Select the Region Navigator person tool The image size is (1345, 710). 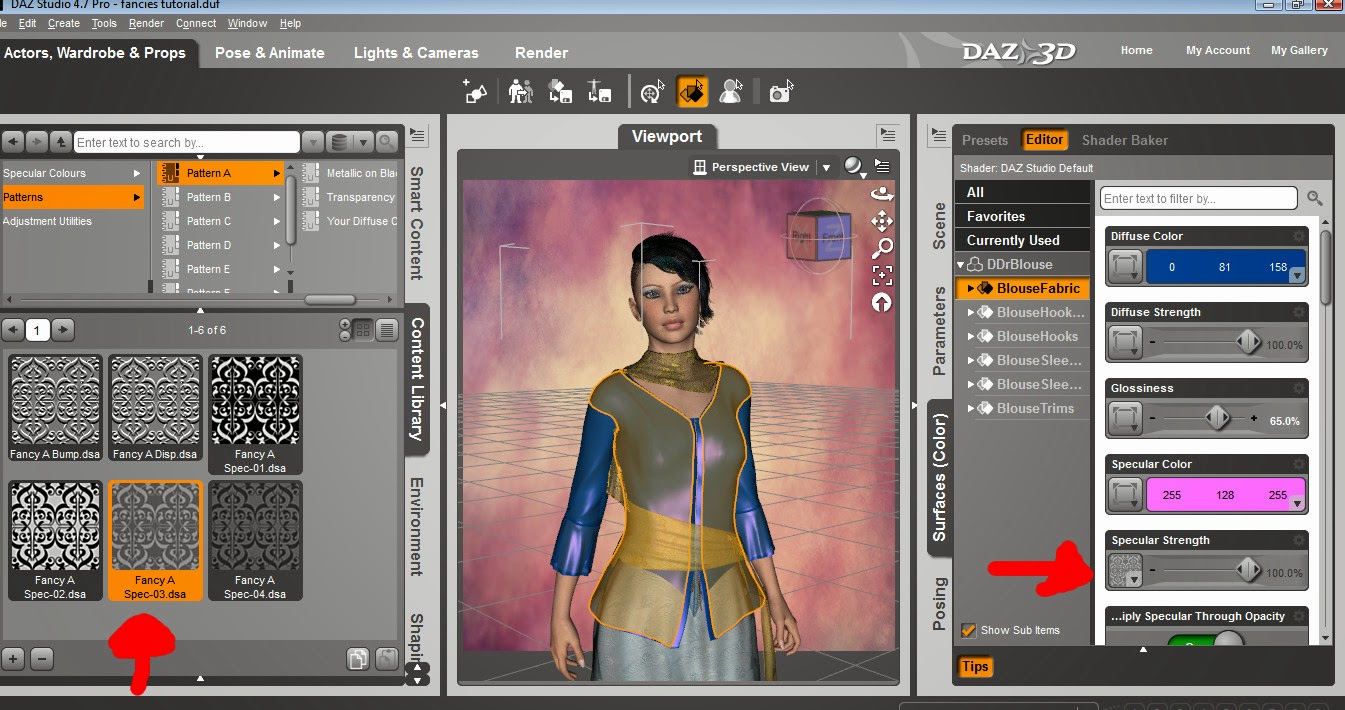[x=731, y=92]
